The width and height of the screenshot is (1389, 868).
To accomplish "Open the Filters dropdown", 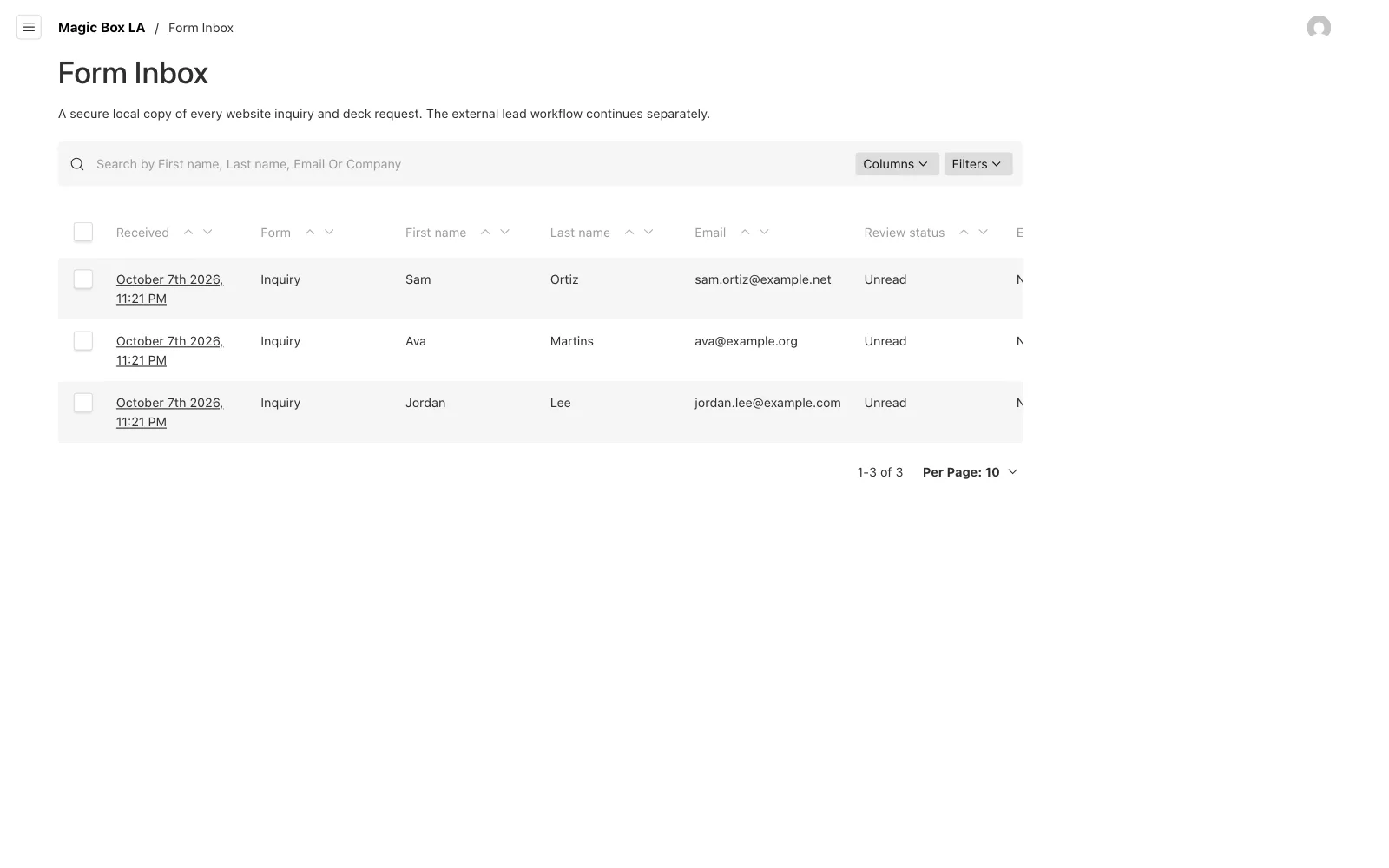I will (978, 164).
